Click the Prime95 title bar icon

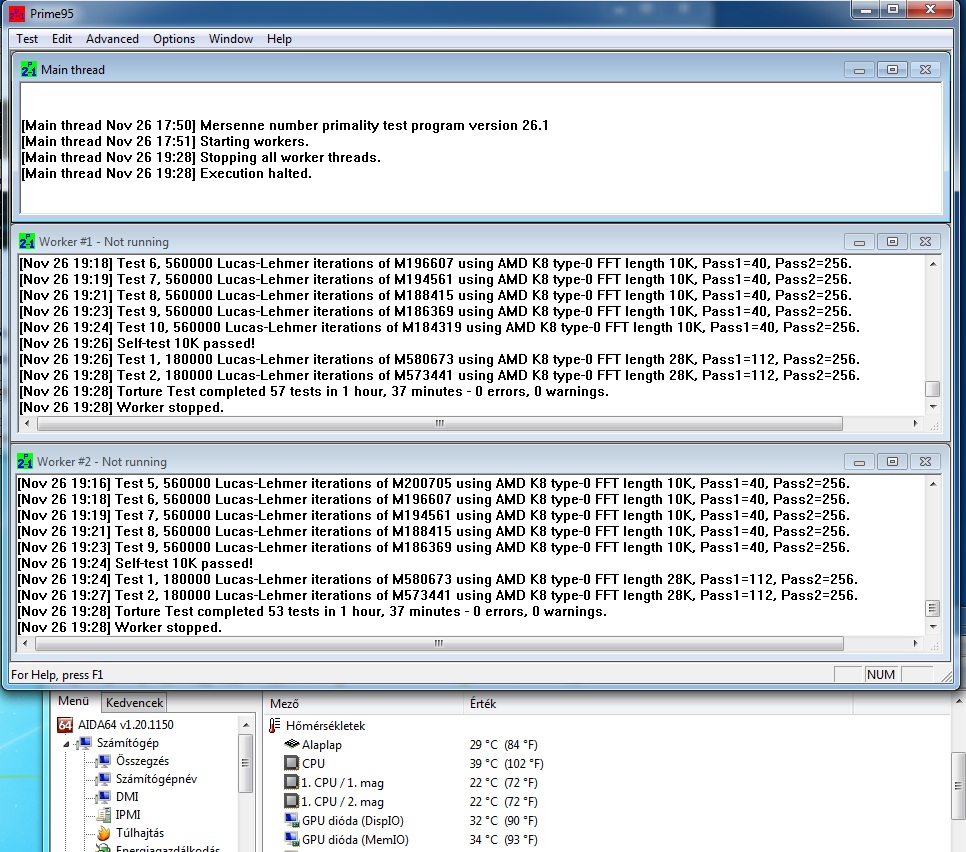(x=17, y=13)
